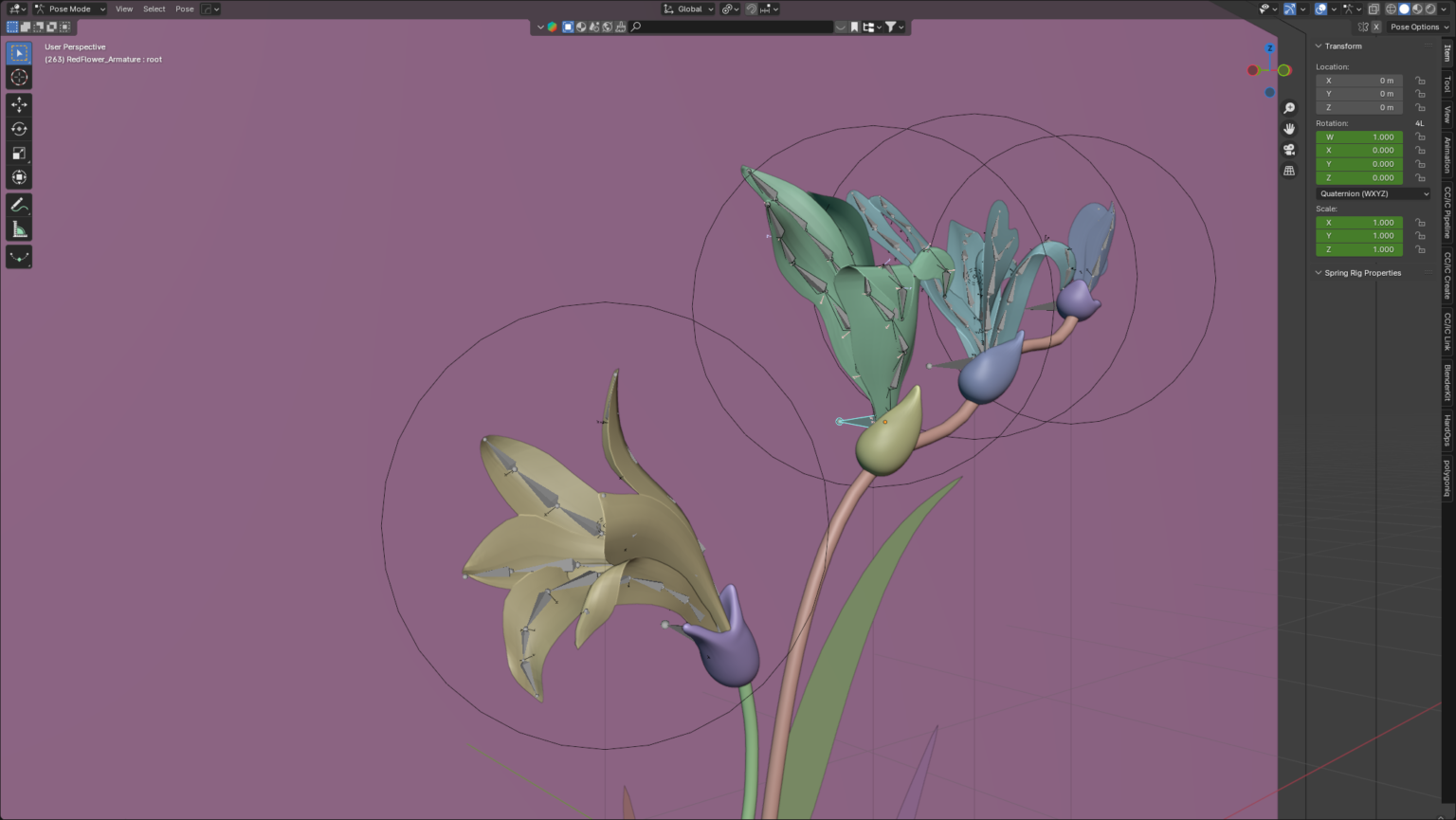The height and width of the screenshot is (820, 1456).
Task: Click the pan view hand icon
Action: [1289, 129]
